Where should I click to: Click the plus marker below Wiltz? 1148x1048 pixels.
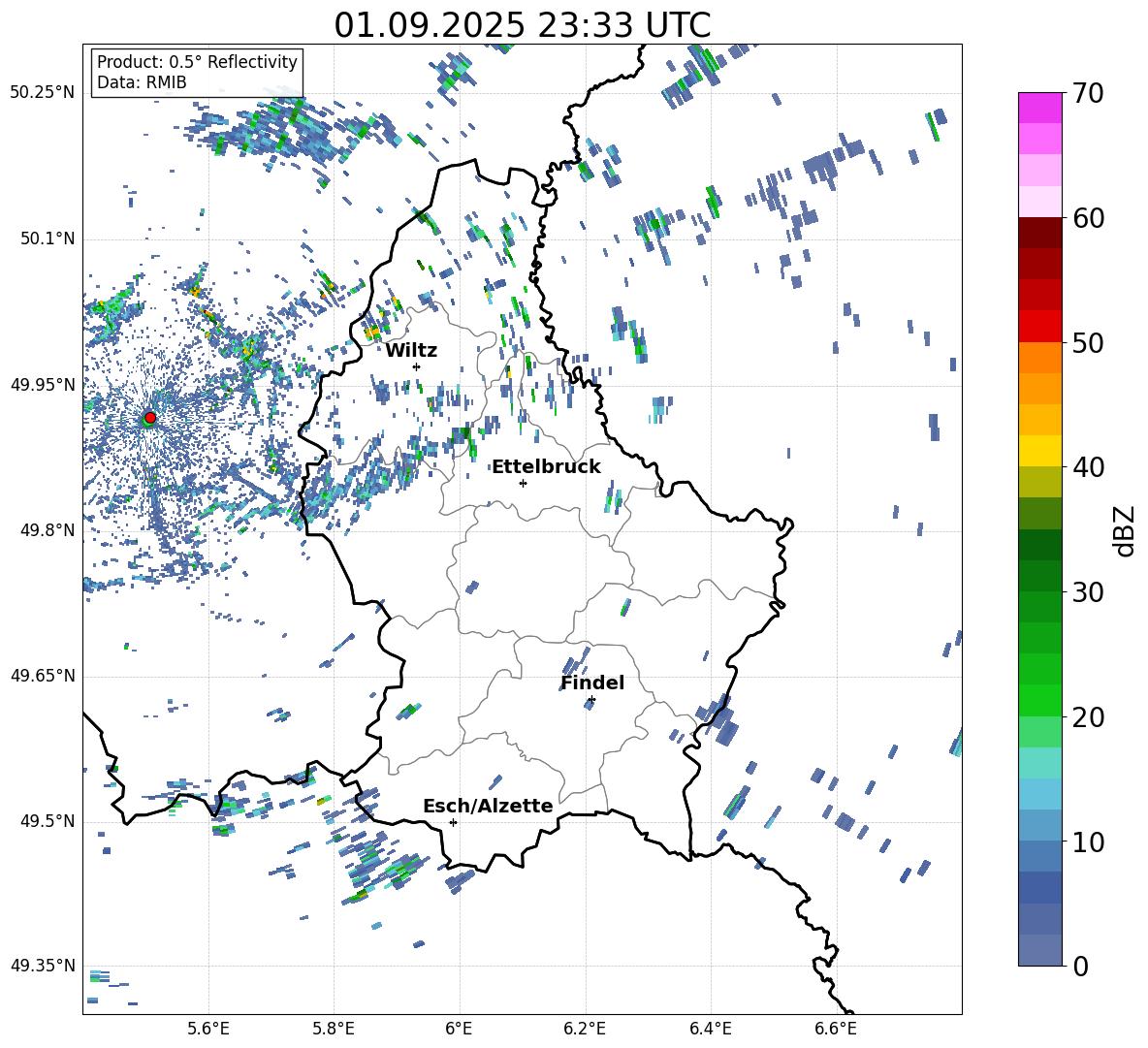417,366
